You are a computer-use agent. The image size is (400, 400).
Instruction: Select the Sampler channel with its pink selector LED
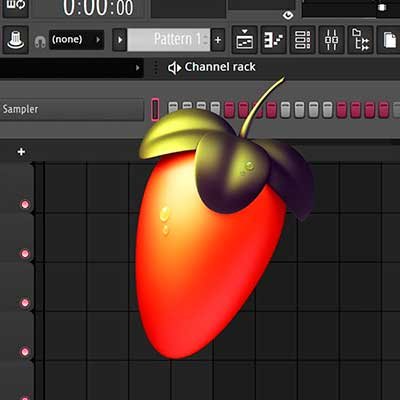click(x=155, y=109)
